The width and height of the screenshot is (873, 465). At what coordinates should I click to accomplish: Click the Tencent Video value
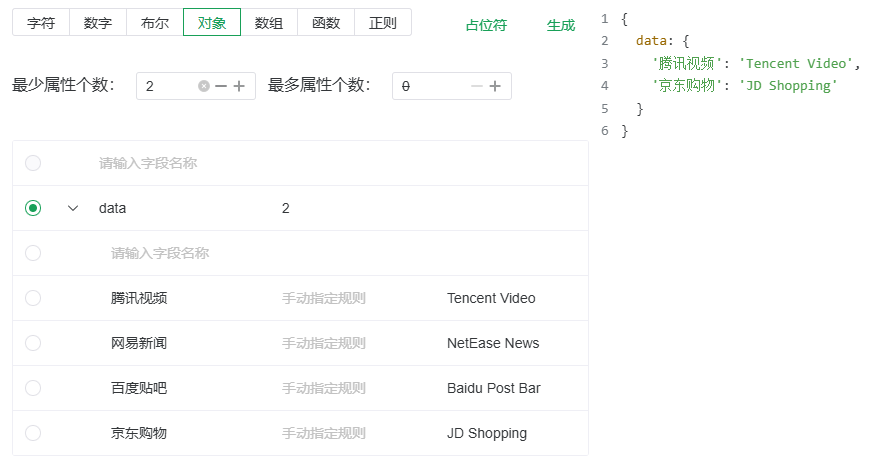click(x=491, y=298)
